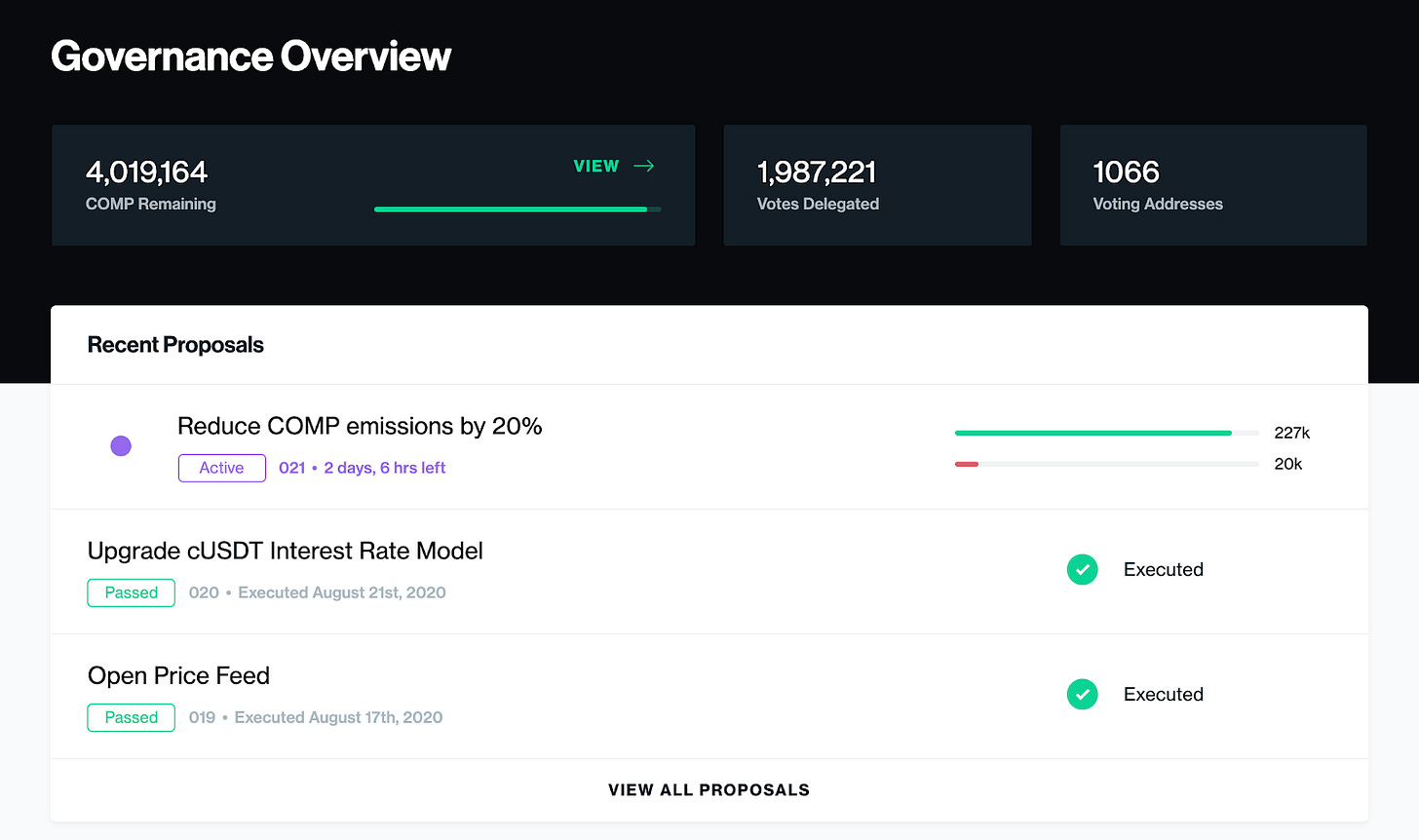Image resolution: width=1419 pixels, height=840 pixels.
Task: Click Passed badge on proposal 019
Action: (131, 717)
